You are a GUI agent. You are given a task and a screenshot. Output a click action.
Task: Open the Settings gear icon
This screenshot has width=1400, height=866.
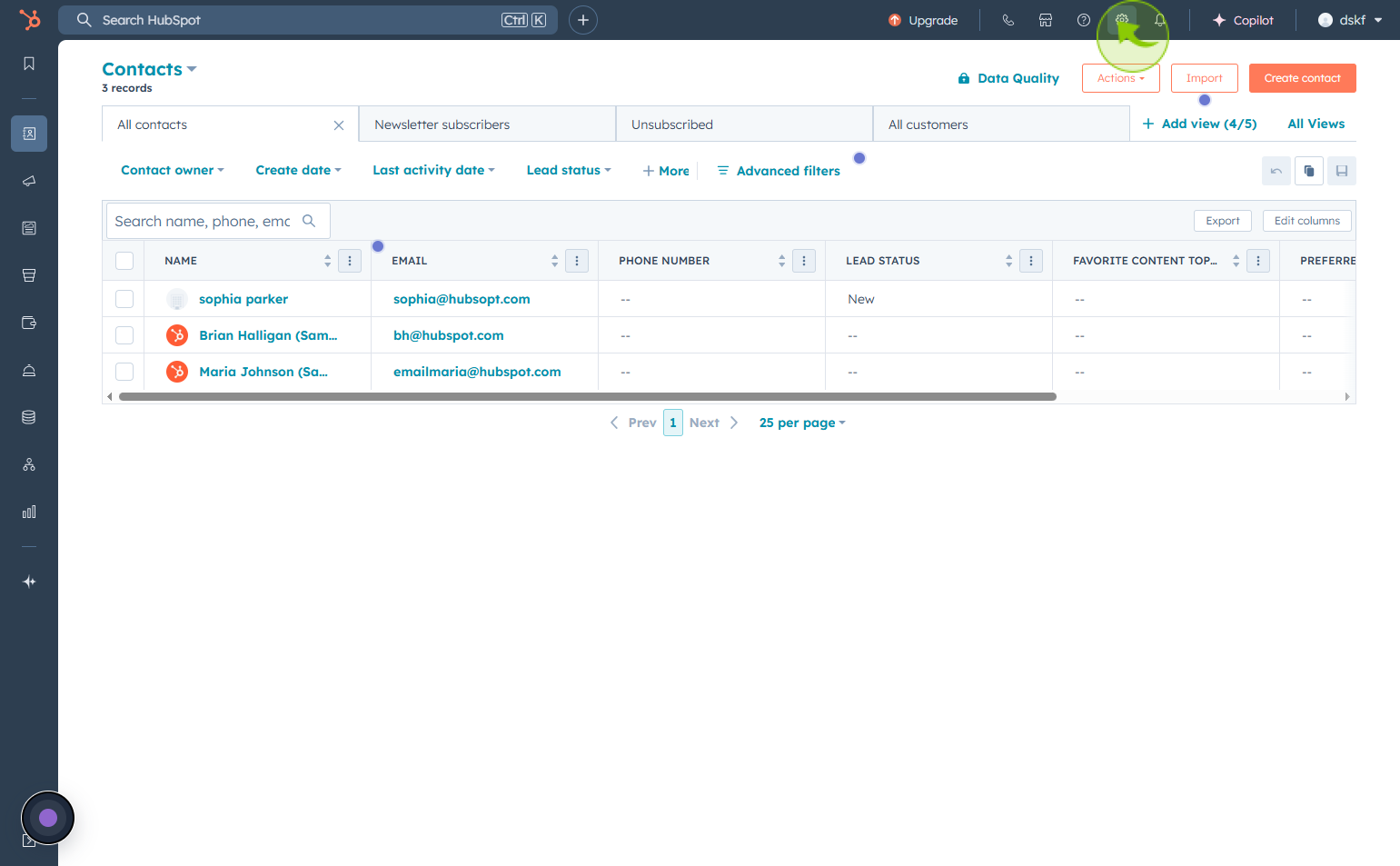coord(1122,20)
